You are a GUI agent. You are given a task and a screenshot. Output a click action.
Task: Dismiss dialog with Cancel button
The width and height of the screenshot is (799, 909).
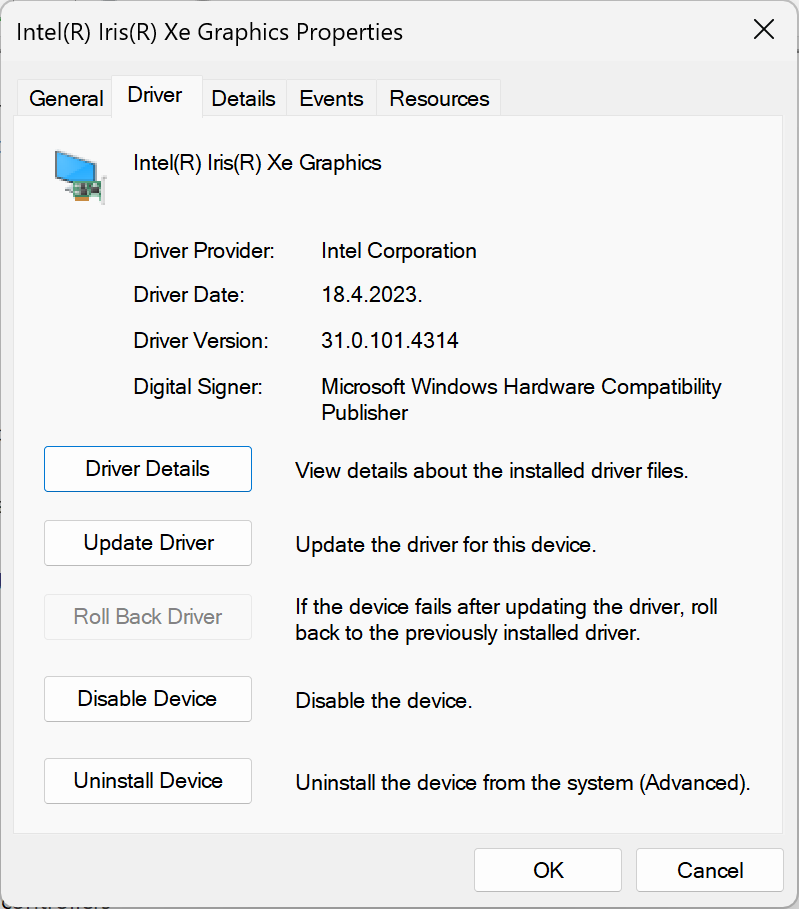[x=710, y=870]
